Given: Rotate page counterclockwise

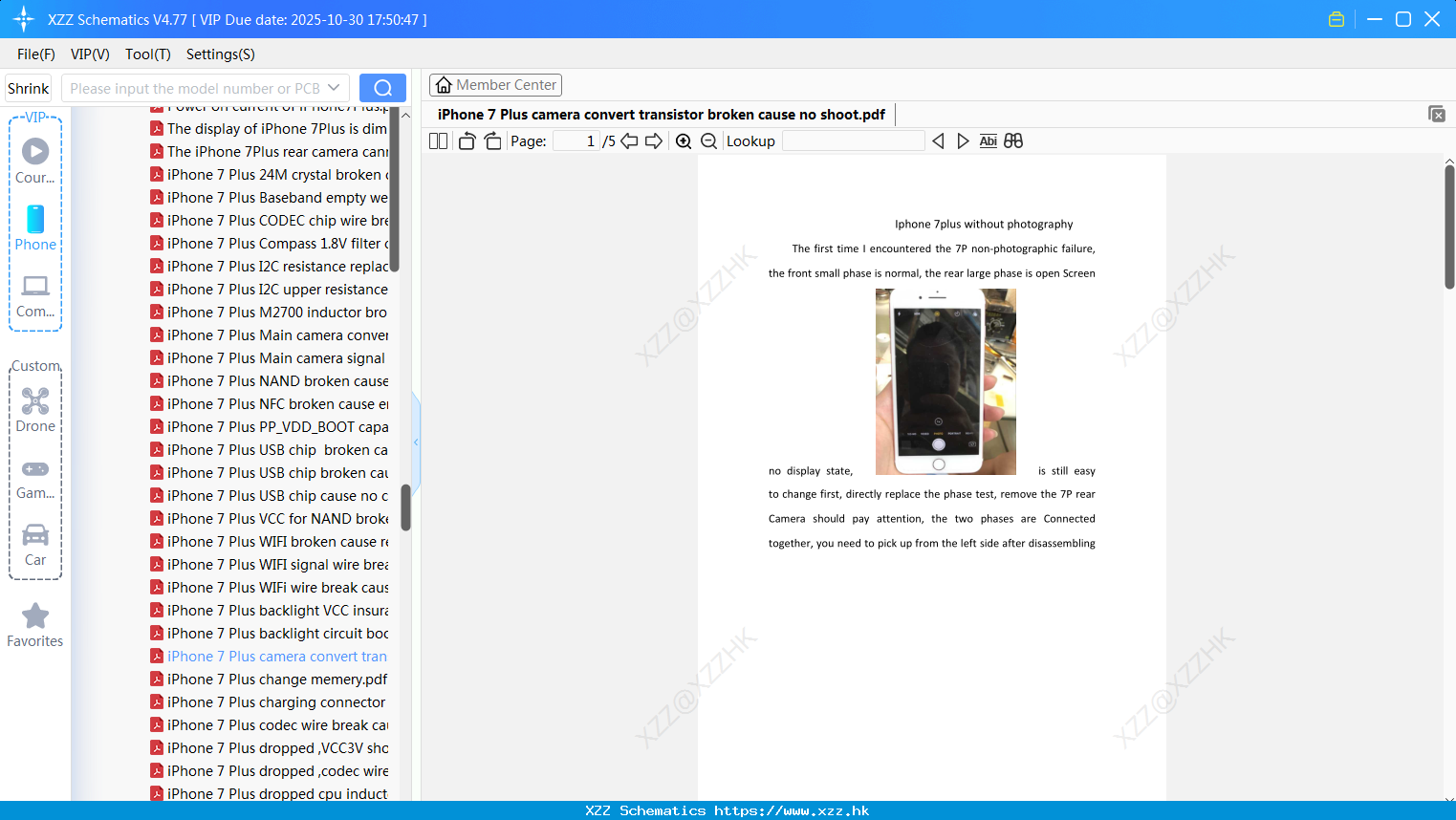Looking at the screenshot, I should coord(467,141).
